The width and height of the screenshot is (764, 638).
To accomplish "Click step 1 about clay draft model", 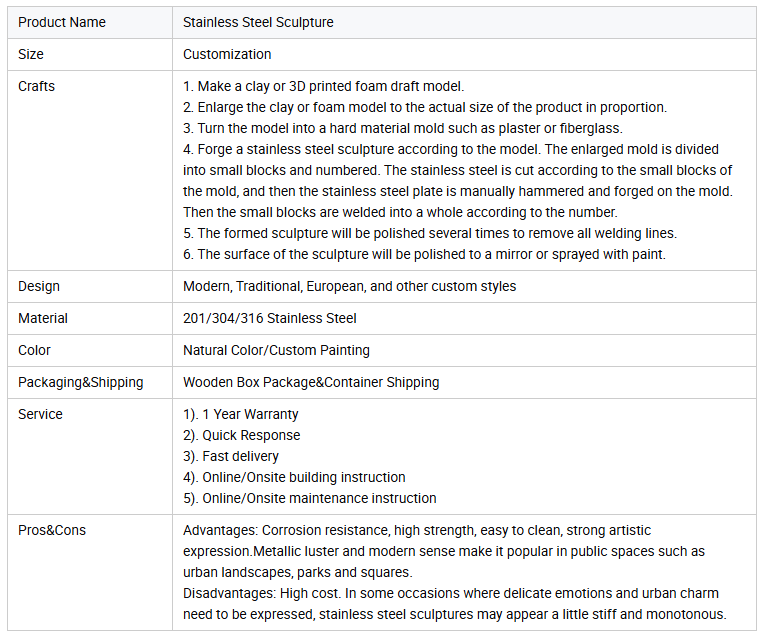I will coord(324,86).
